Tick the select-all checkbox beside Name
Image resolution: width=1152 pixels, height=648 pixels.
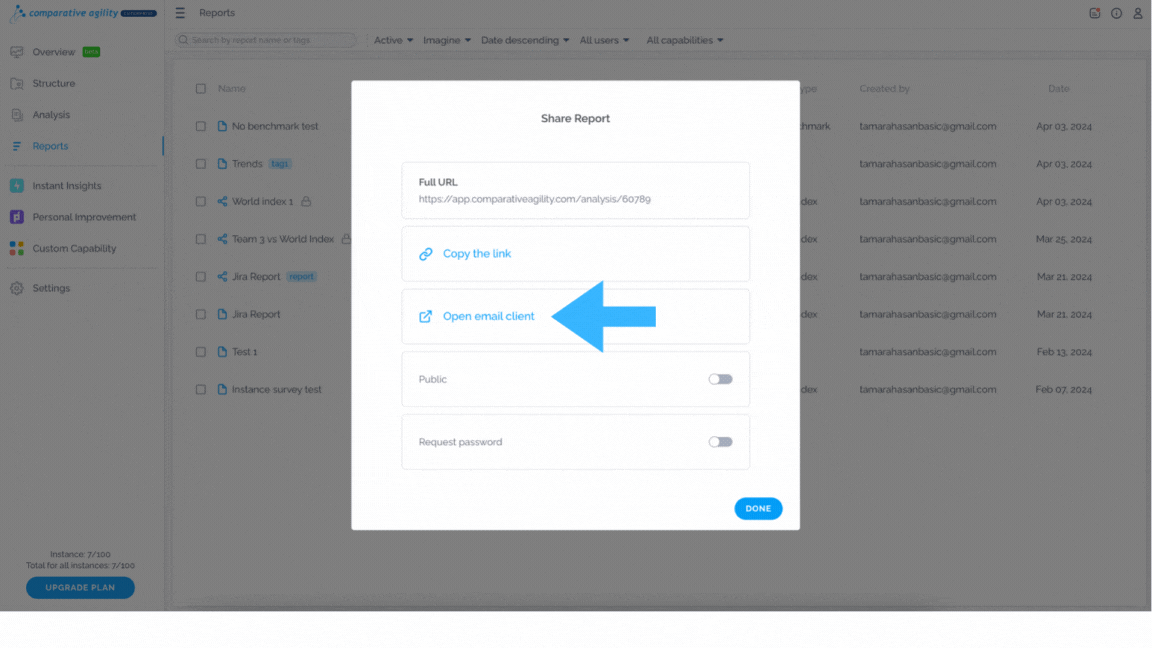tap(201, 89)
